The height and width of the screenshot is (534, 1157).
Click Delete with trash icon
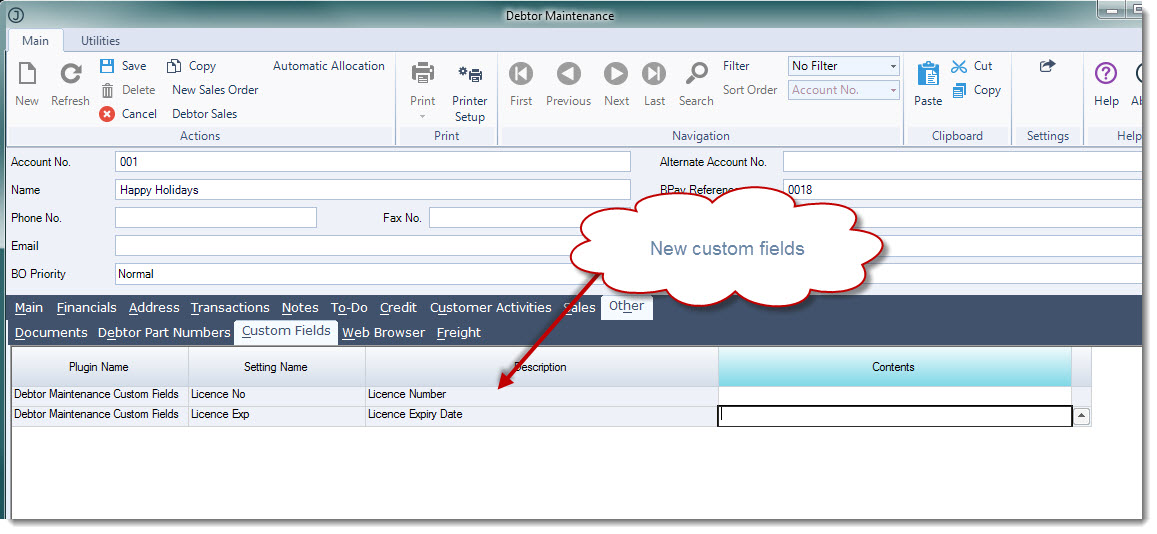point(128,90)
